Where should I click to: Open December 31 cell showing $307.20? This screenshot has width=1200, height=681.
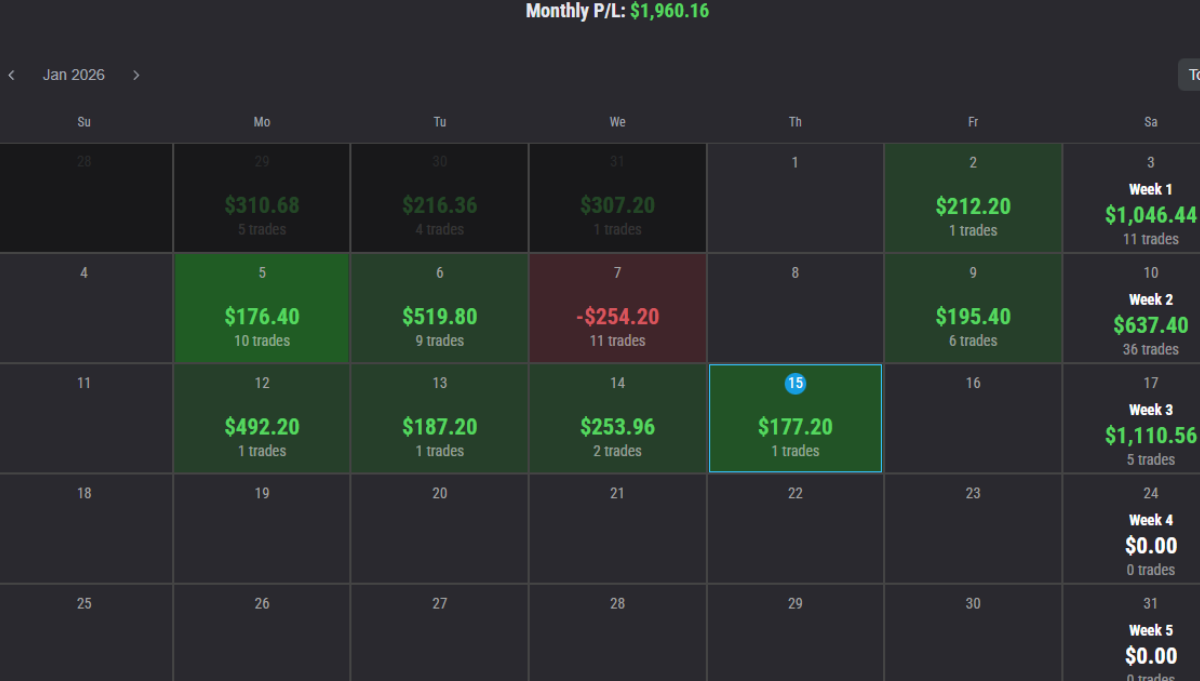(x=618, y=198)
